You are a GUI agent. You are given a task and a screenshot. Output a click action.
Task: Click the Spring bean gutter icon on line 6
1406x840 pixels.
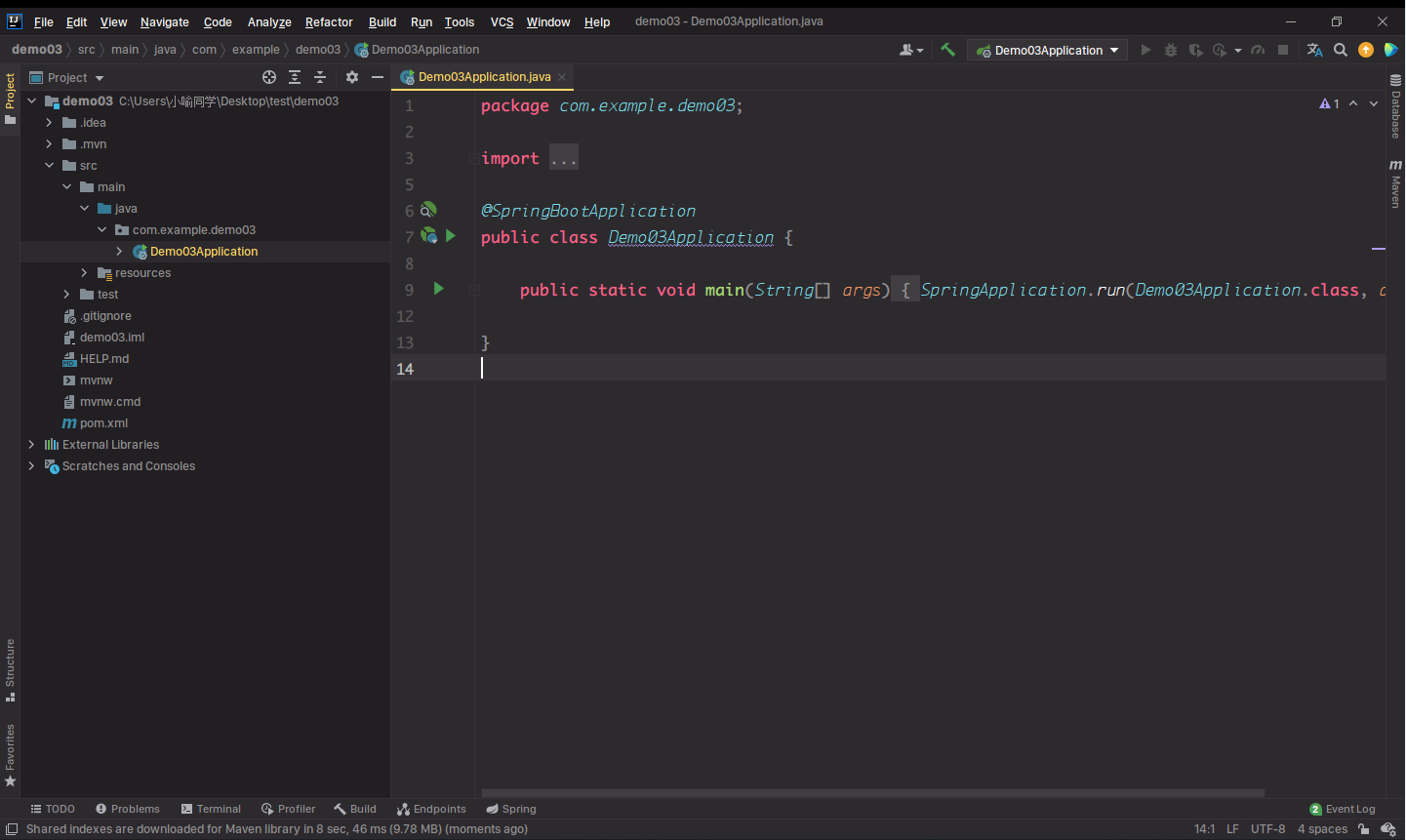[428, 210]
